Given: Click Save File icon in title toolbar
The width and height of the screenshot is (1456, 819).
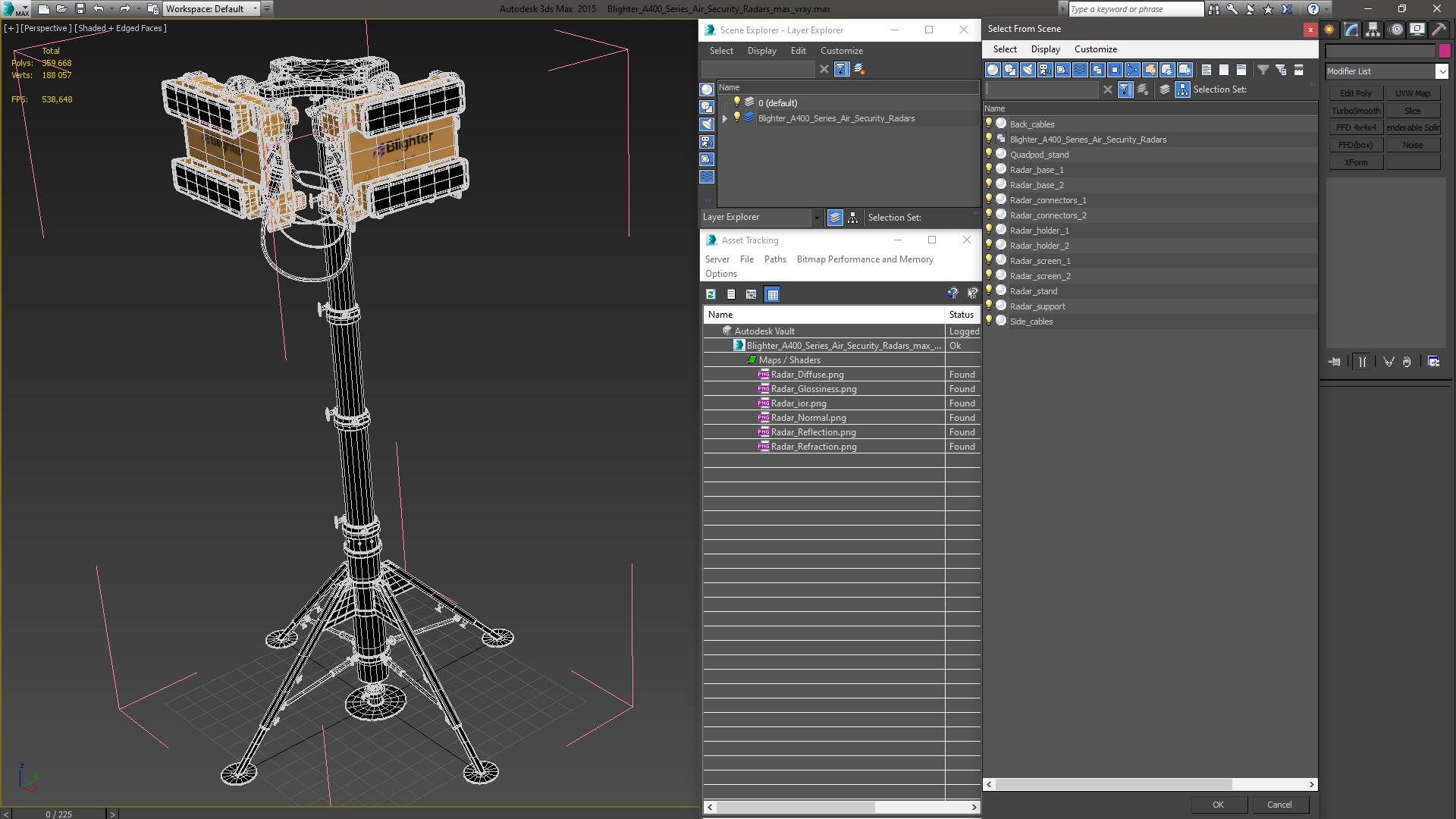Looking at the screenshot, I should point(80,9).
